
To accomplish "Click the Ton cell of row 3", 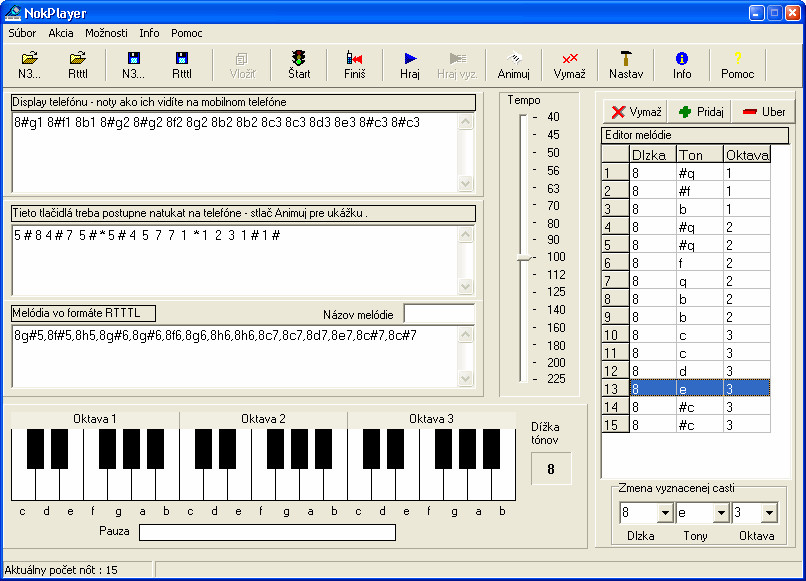I will (x=700, y=209).
